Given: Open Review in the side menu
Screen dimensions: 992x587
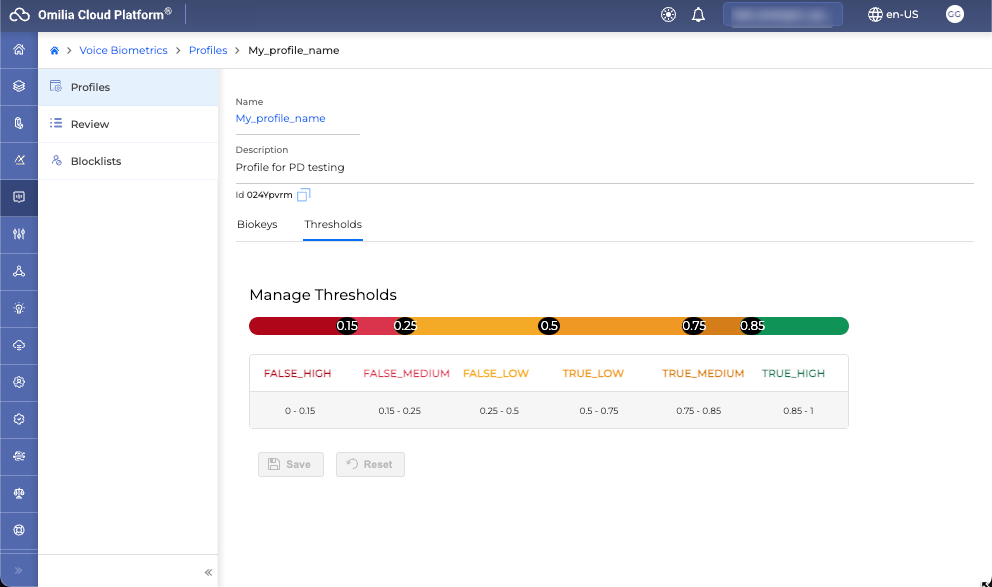Looking at the screenshot, I should [x=90, y=124].
